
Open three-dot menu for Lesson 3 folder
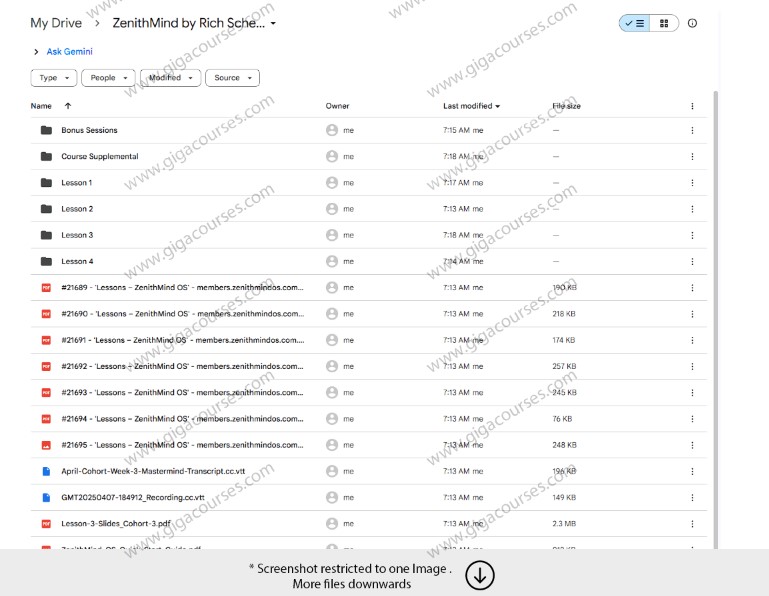coord(692,235)
